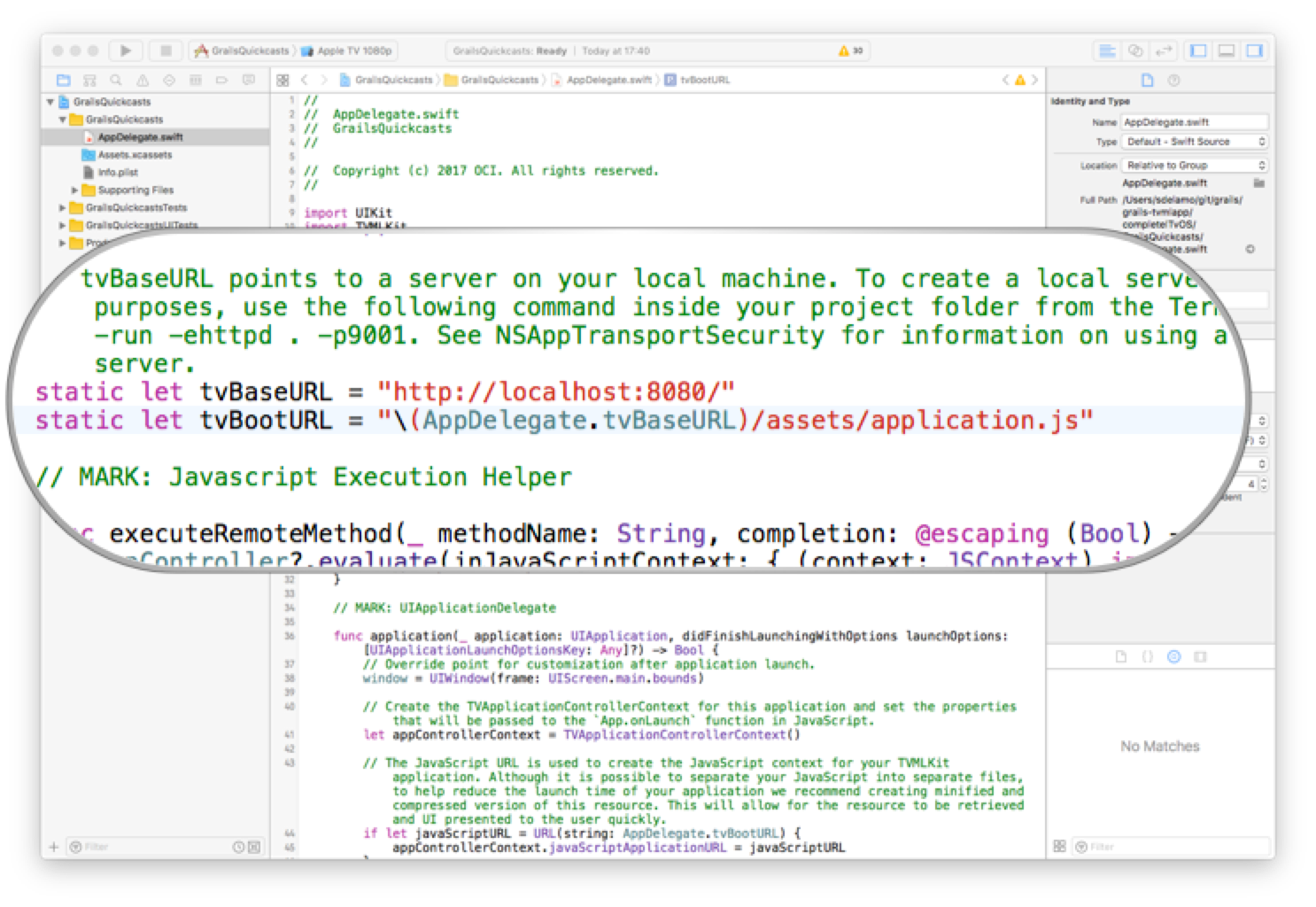Open the Issue navigator tab

(x=143, y=80)
